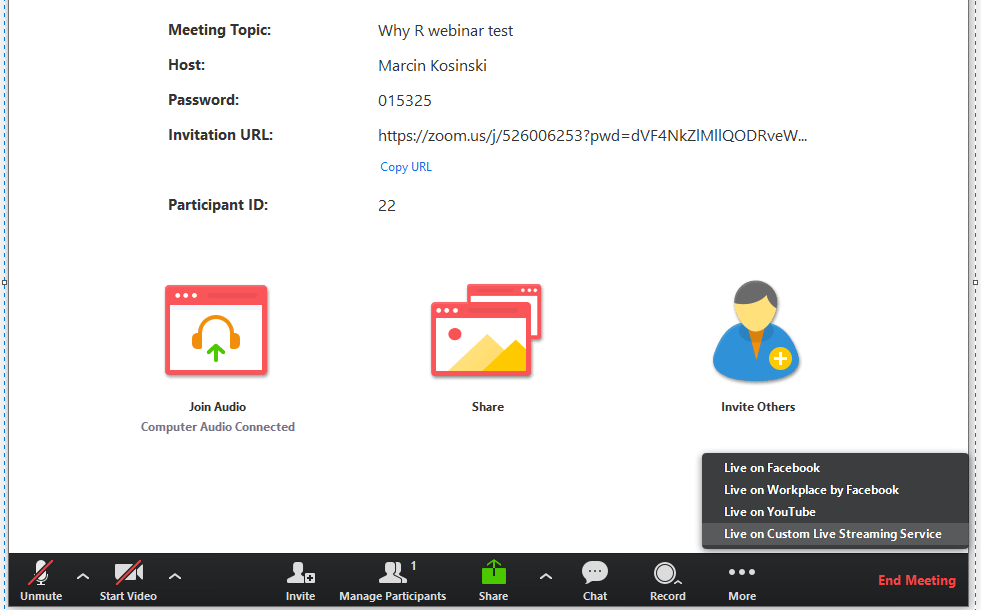The image size is (981, 610).
Task: Click the Copy URL link
Action: (x=406, y=167)
